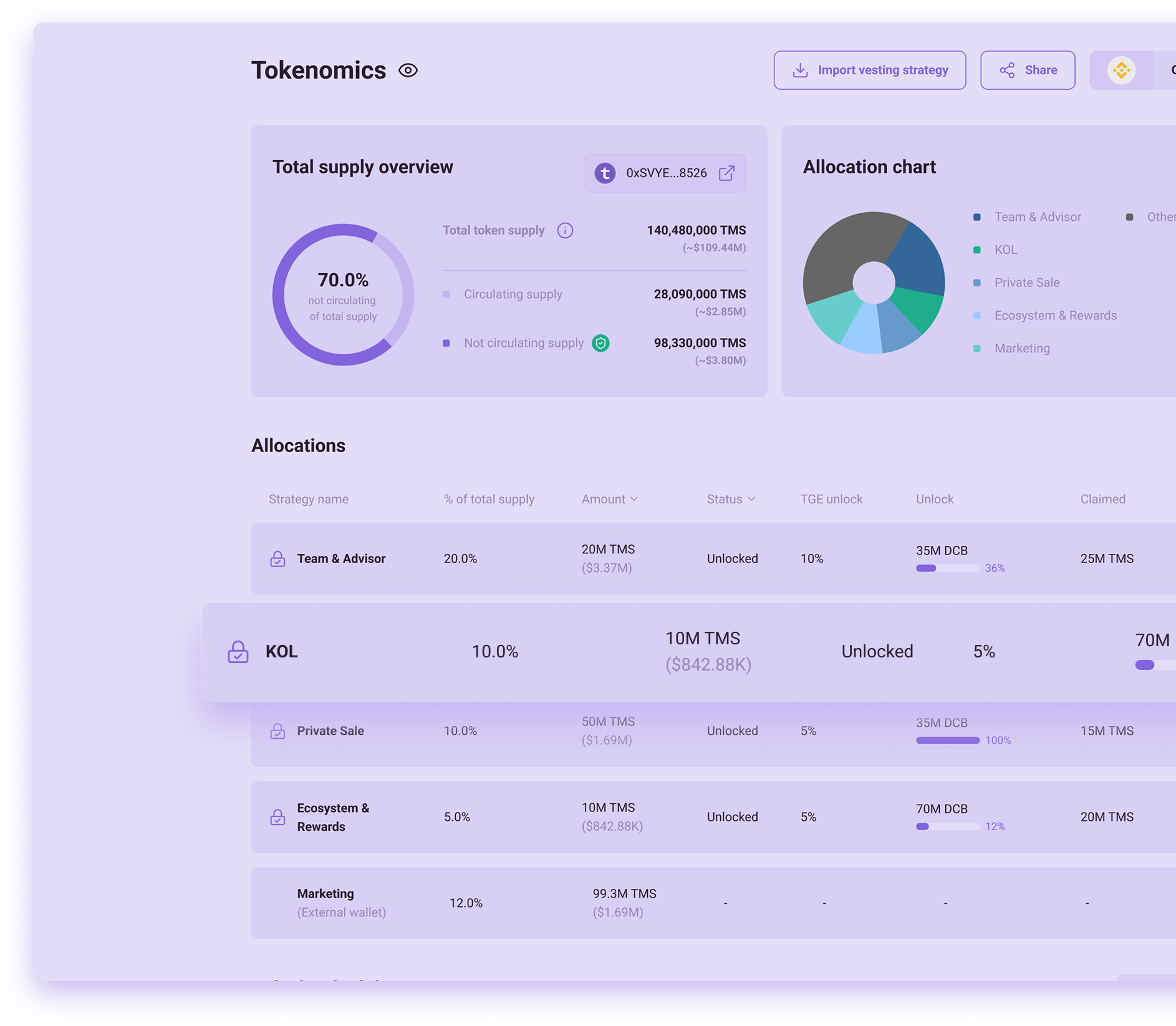Viewport: 1176px width, 1026px height.
Task: Click the lock icon on the Team & Advisor row
Action: [x=278, y=558]
